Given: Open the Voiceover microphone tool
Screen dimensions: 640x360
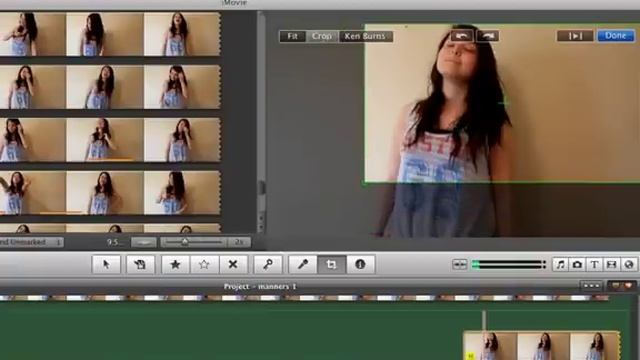Looking at the screenshot, I should click(x=302, y=264).
